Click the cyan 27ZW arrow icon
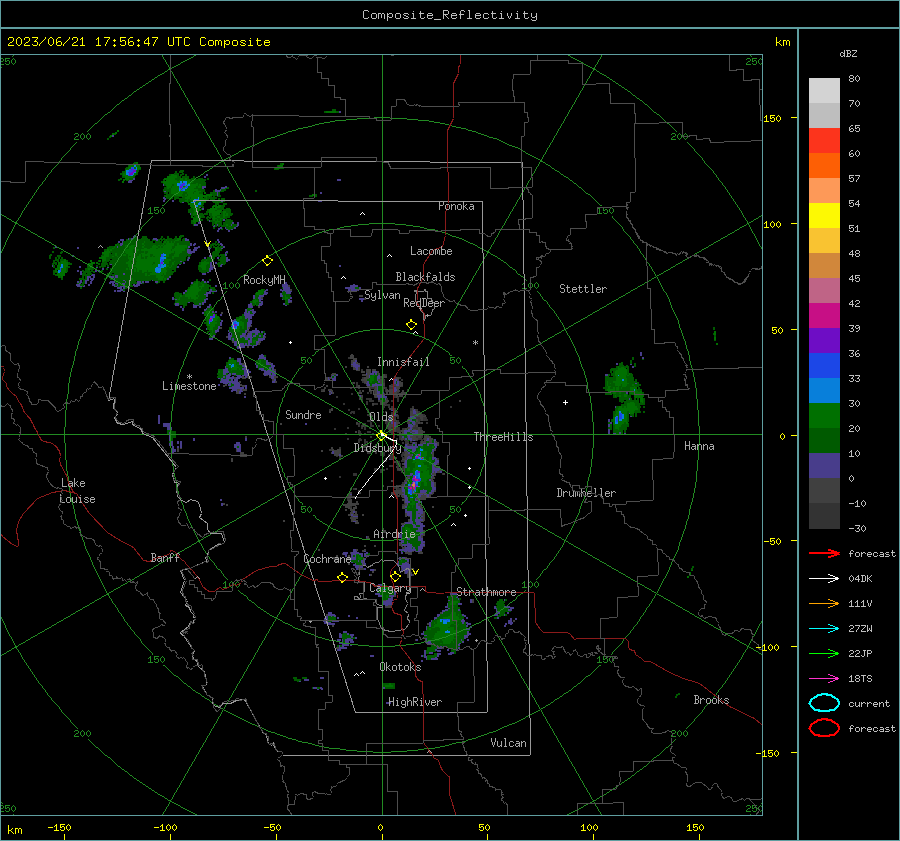The image size is (900, 841). 824,629
